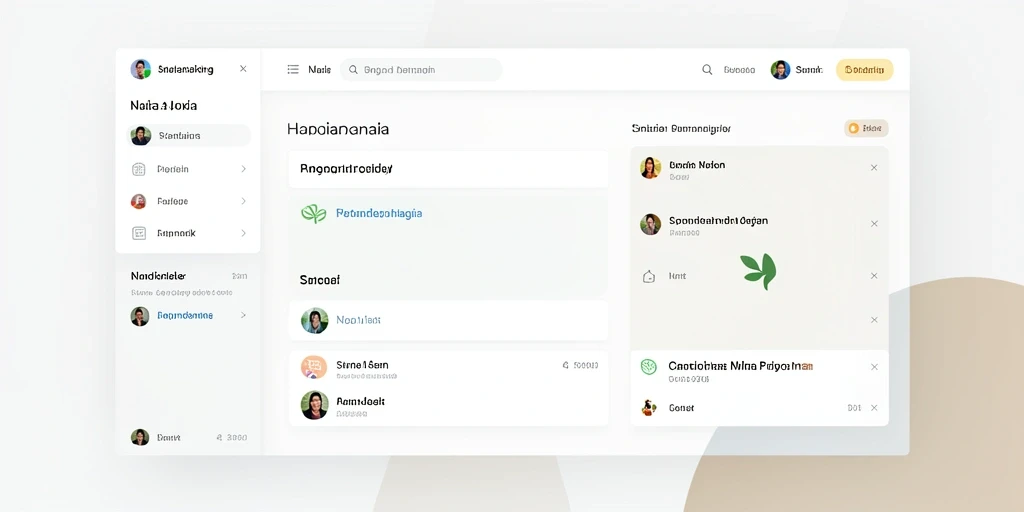Click the home outline icon in right panel

click(648, 276)
